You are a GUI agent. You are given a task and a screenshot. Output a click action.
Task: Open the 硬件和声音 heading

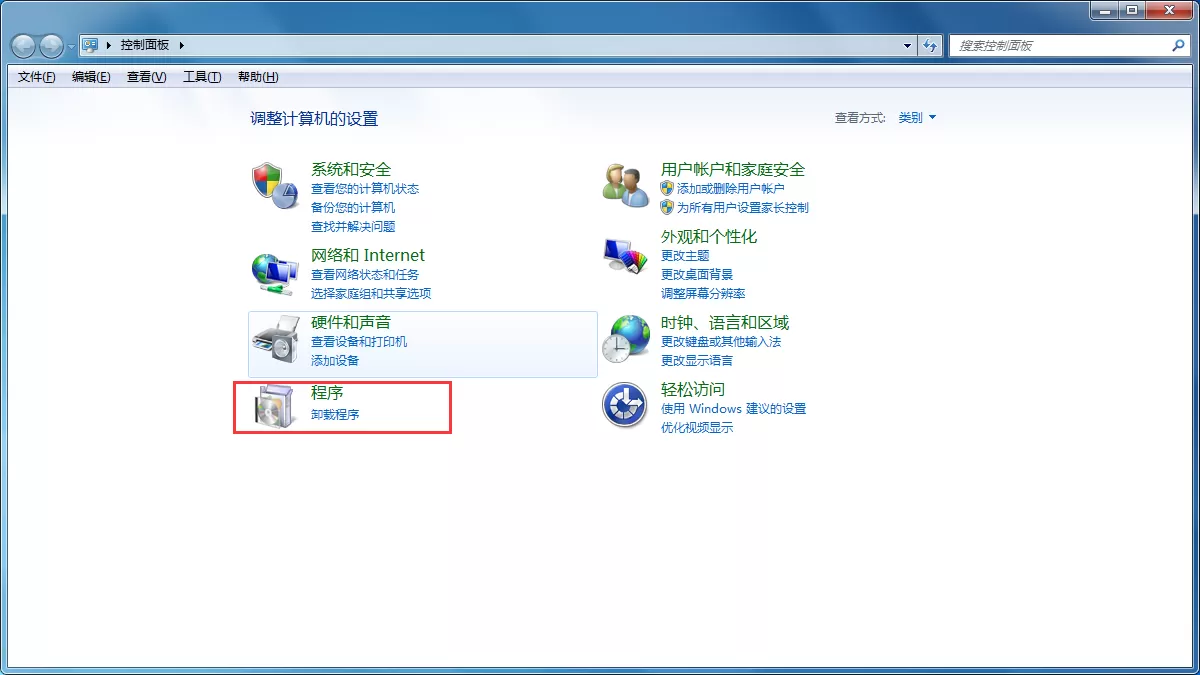click(351, 322)
